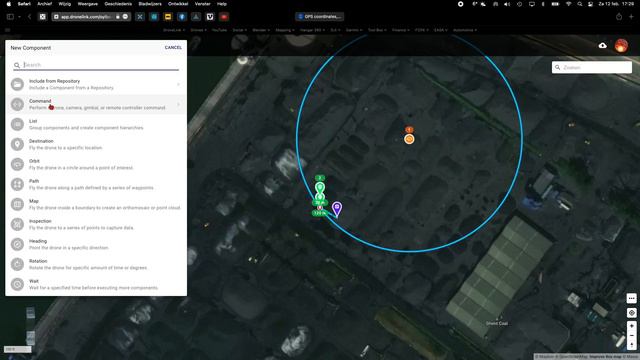Click the green destination pin marker

tap(320, 188)
